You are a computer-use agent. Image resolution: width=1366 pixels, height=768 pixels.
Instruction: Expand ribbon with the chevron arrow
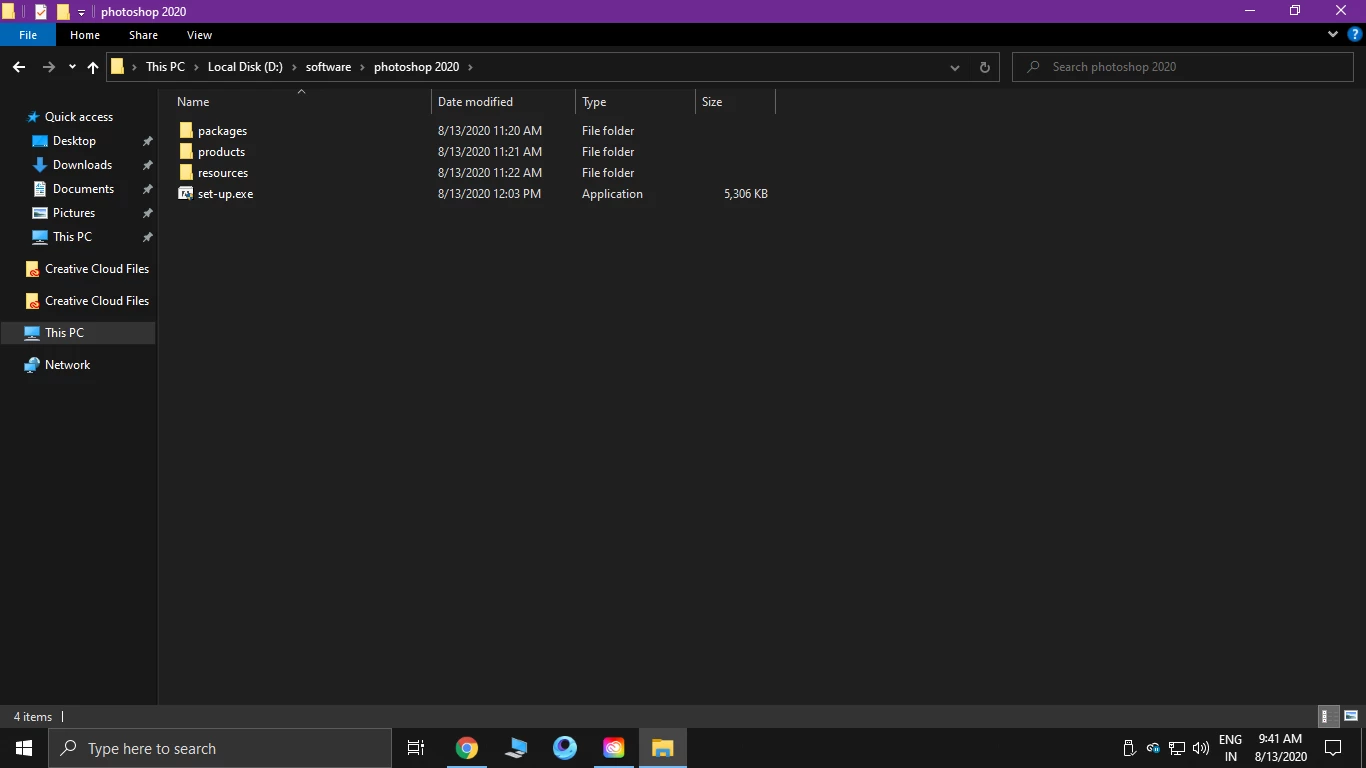(x=1332, y=35)
